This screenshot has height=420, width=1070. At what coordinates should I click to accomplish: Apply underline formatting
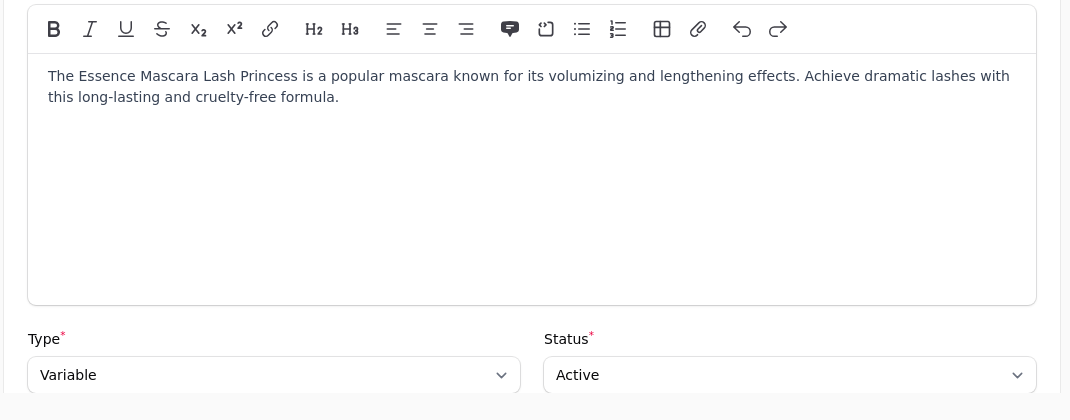[x=126, y=29]
